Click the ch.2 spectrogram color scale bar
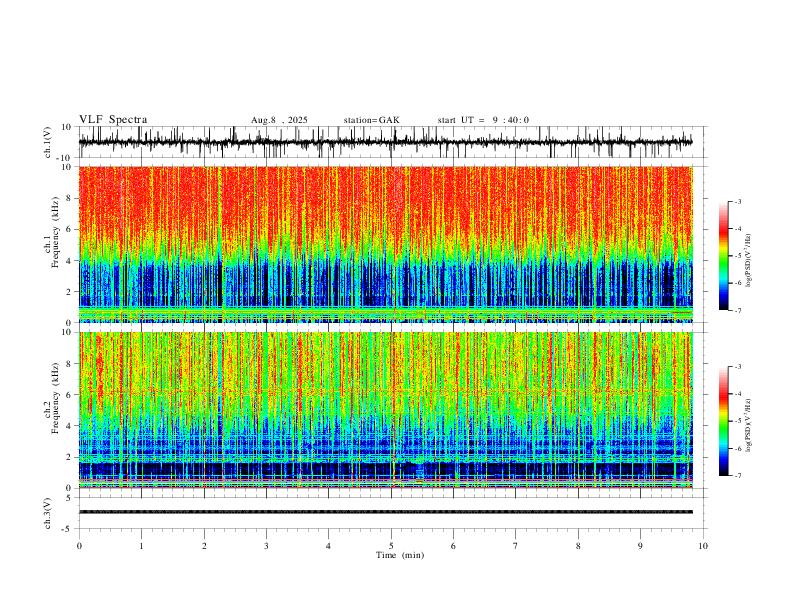Viewport: 792px width, 612px height. pos(724,421)
